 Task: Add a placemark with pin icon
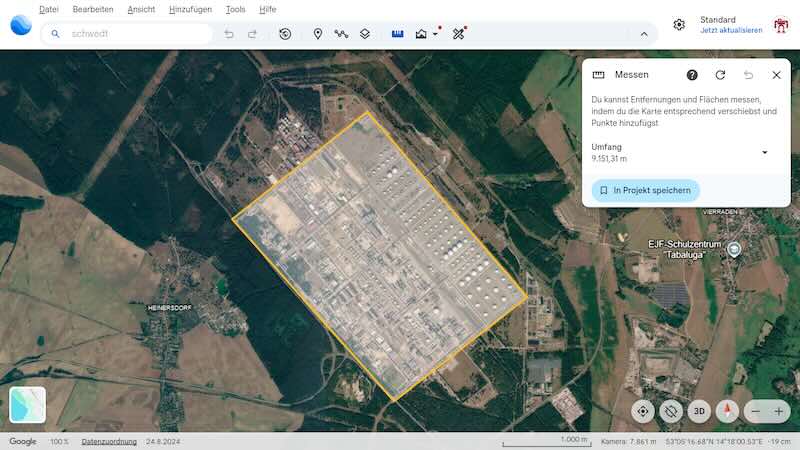pyautogui.click(x=317, y=34)
